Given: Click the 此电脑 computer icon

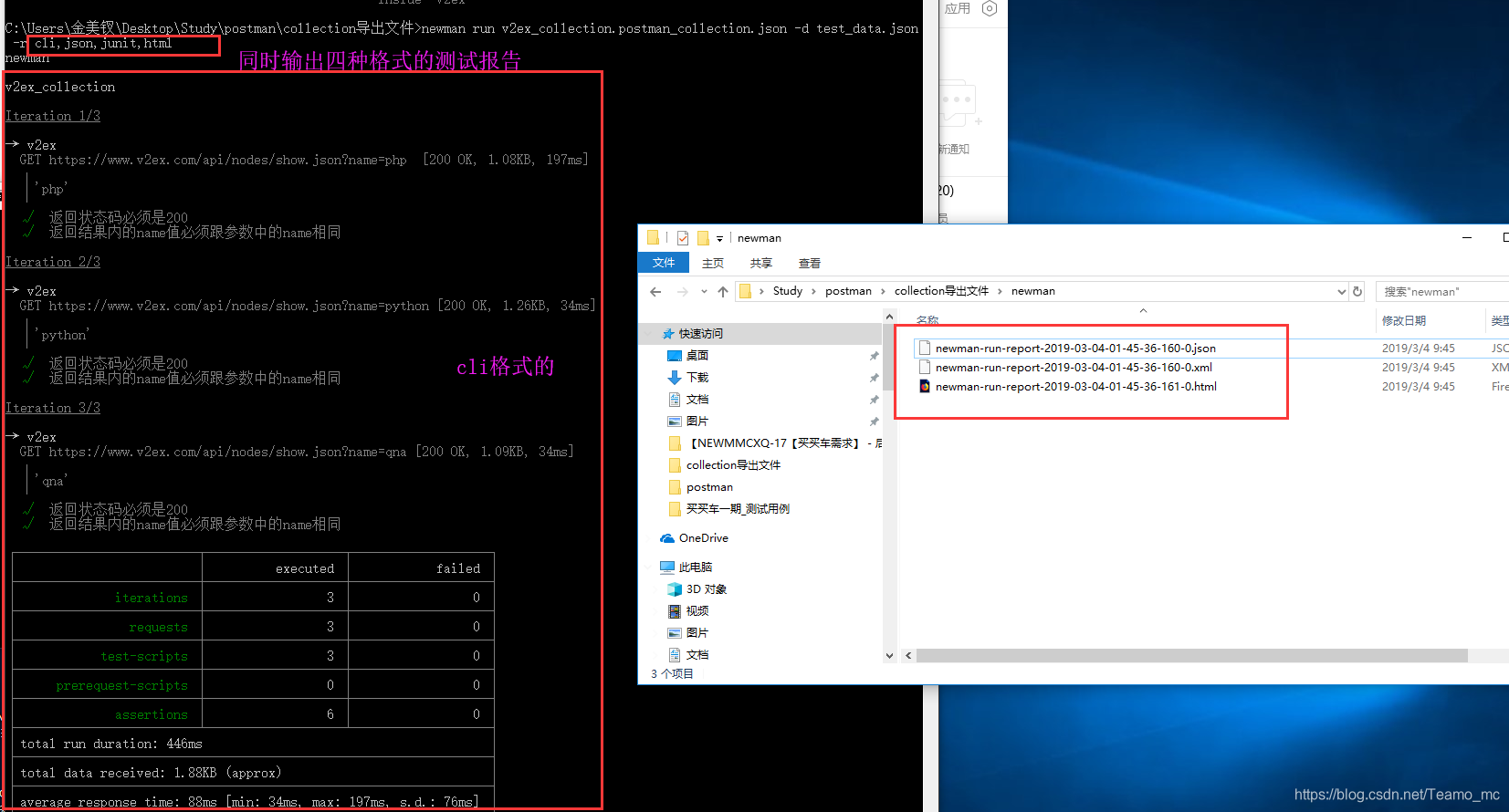Looking at the screenshot, I should 667,567.
